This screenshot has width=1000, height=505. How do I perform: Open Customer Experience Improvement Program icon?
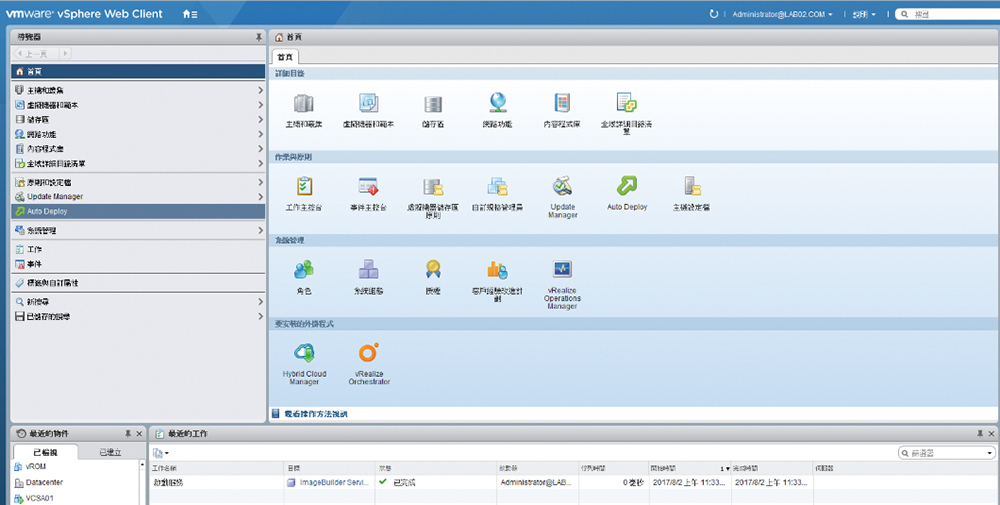[x=497, y=270]
